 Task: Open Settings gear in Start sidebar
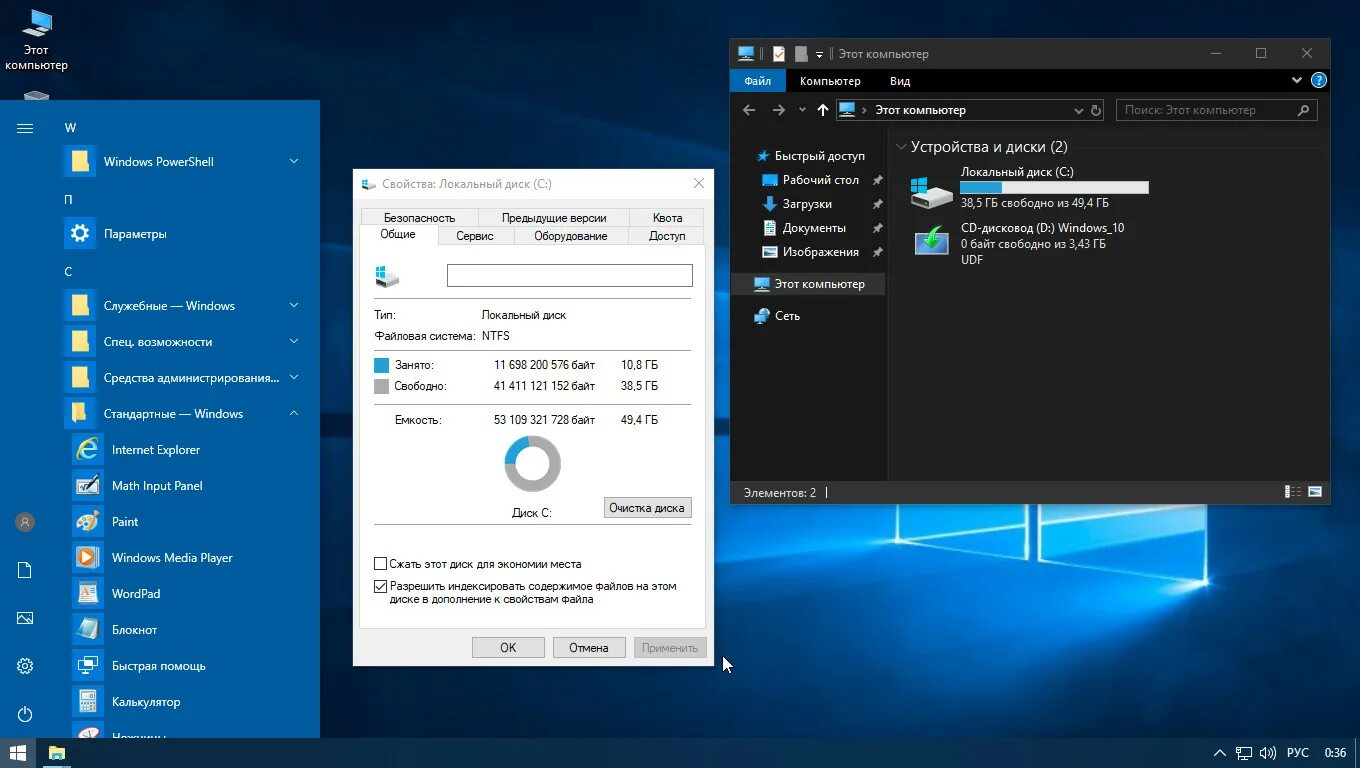25,666
